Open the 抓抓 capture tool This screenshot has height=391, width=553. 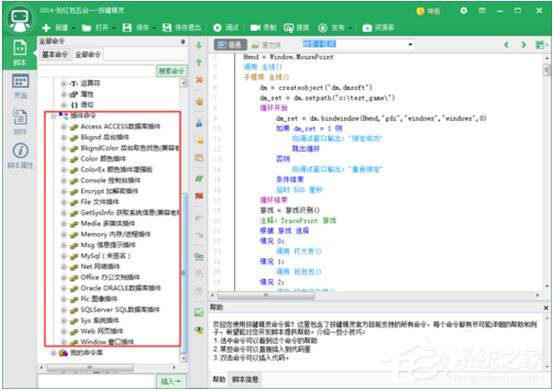click(x=296, y=28)
